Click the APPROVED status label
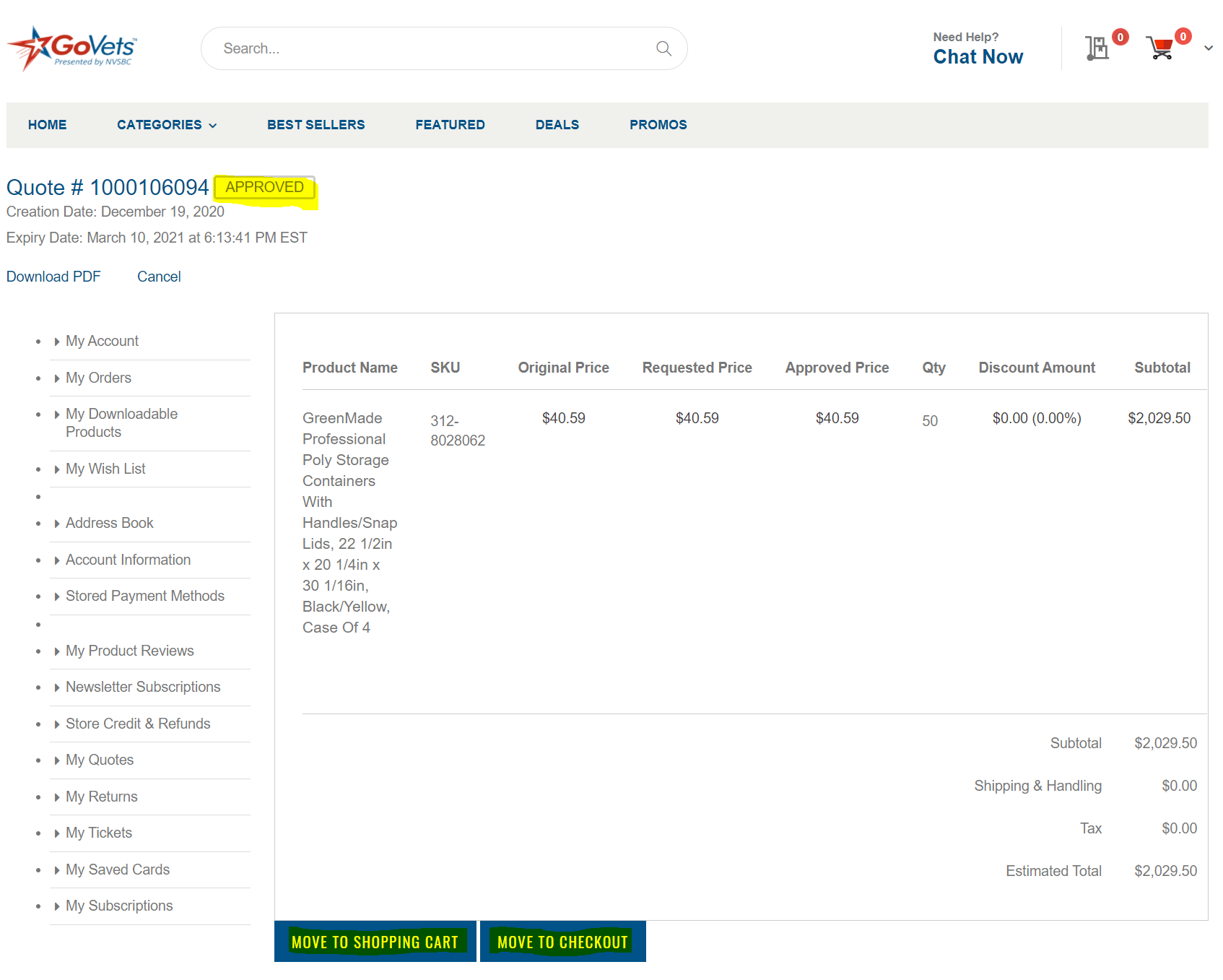Viewport: 1223px width, 980px height. click(x=264, y=186)
